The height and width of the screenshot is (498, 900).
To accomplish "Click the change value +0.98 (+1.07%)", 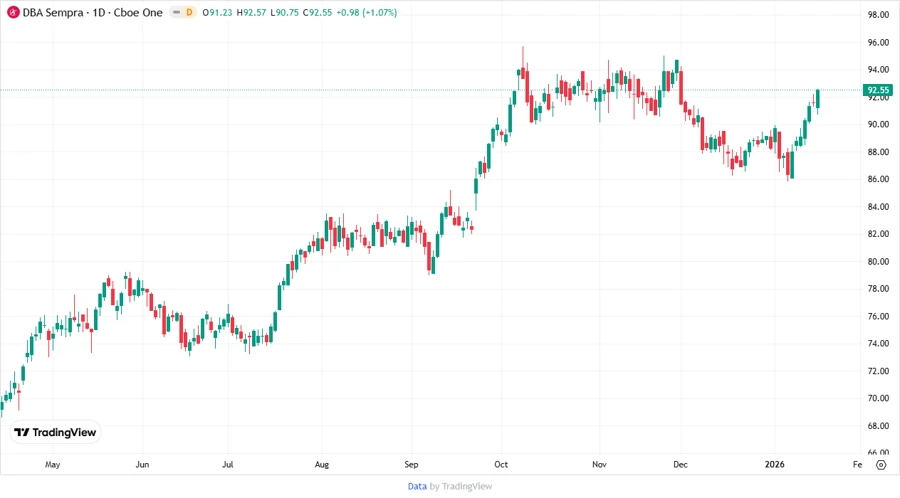I will pyautogui.click(x=367, y=13).
